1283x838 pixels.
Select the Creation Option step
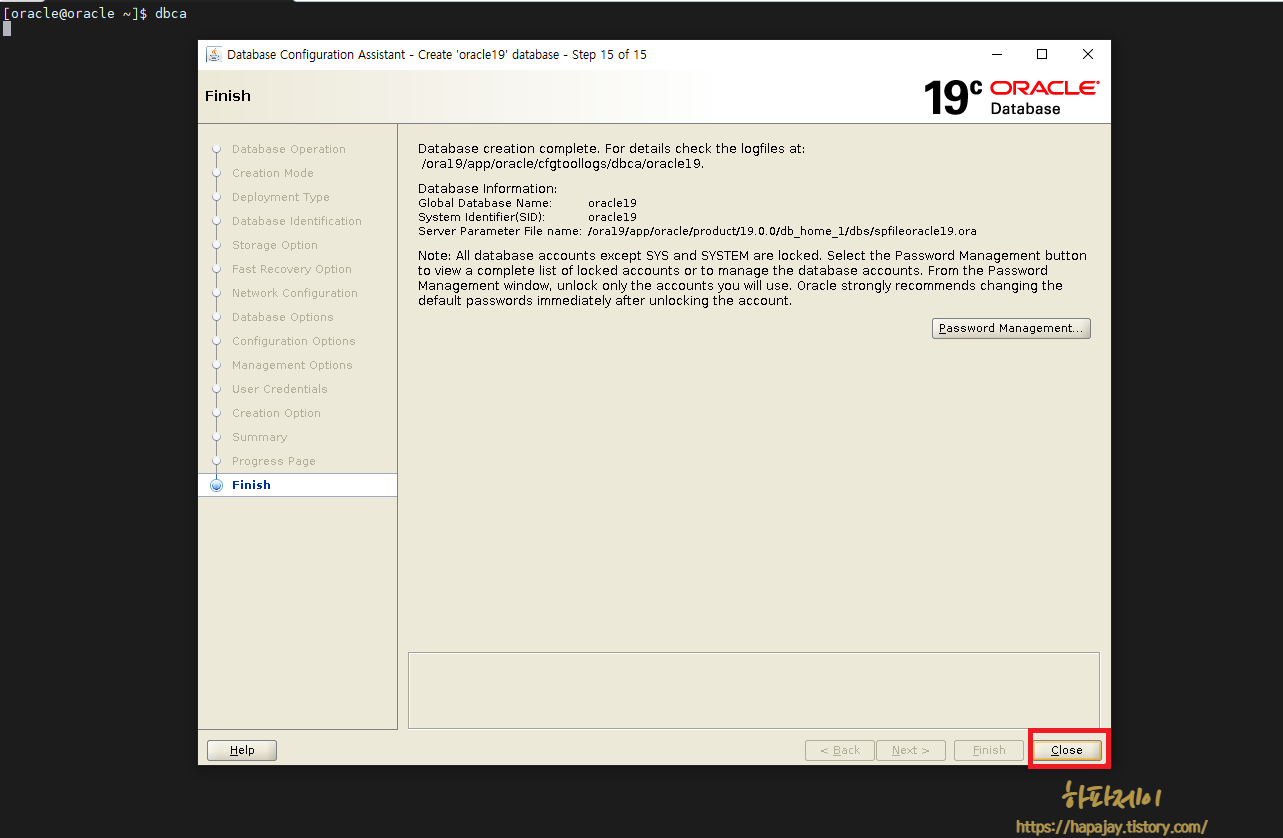(x=277, y=413)
